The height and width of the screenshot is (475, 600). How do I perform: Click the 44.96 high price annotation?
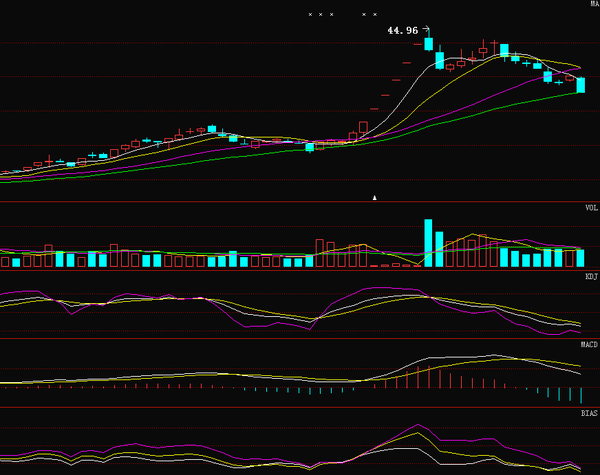403,31
